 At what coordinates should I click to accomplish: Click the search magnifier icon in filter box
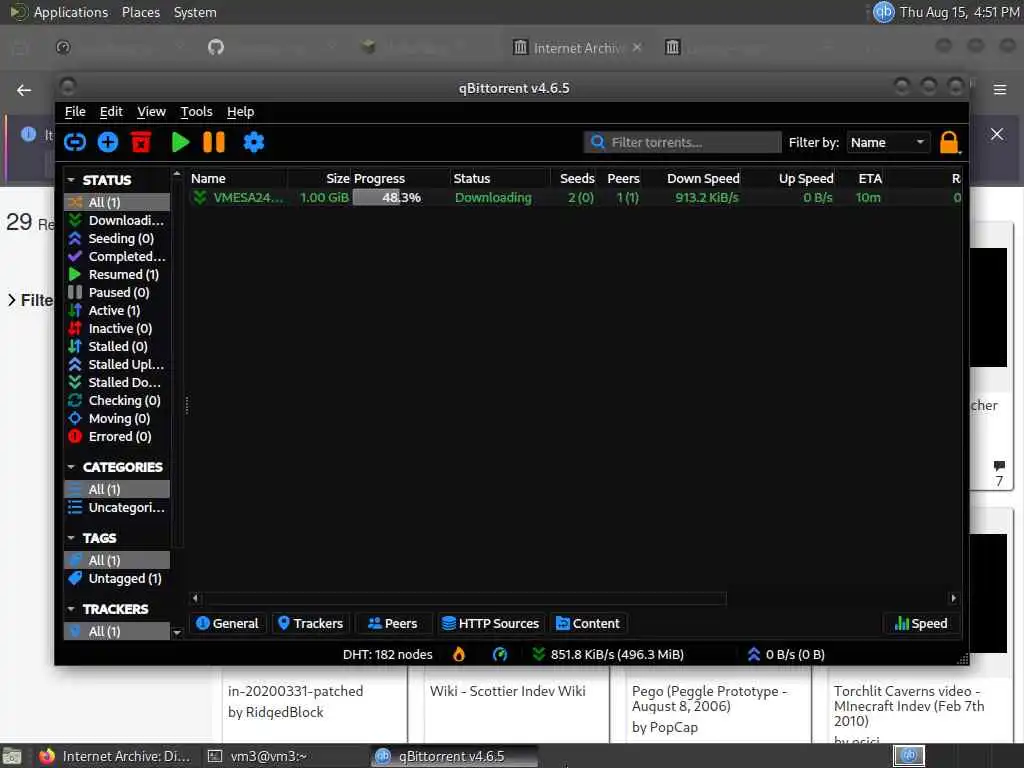tap(597, 142)
